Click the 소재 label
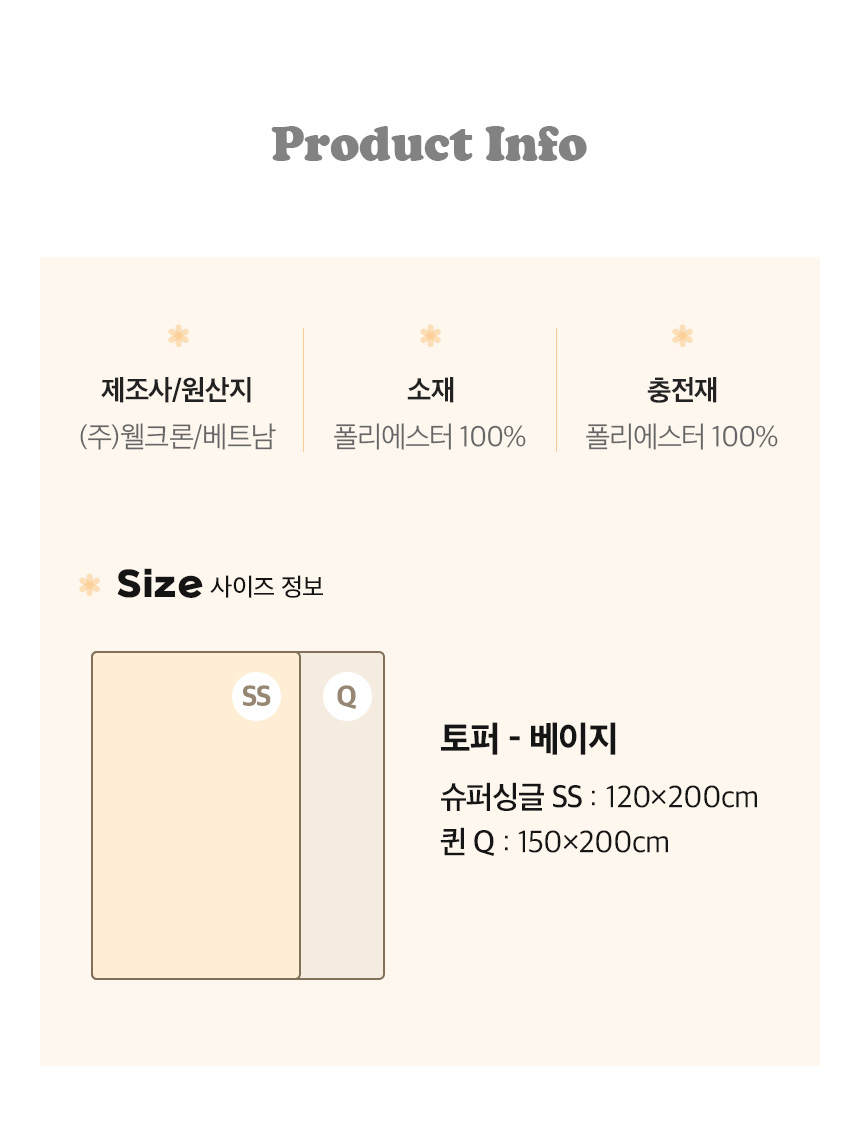Image resolution: width=860 pixels, height=1146 pixels. [430, 390]
